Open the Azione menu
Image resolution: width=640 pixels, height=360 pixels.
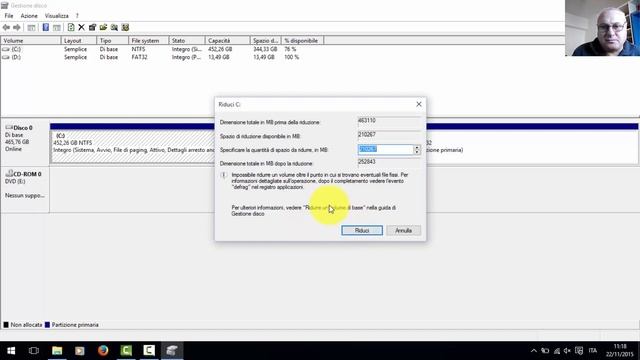29,16
